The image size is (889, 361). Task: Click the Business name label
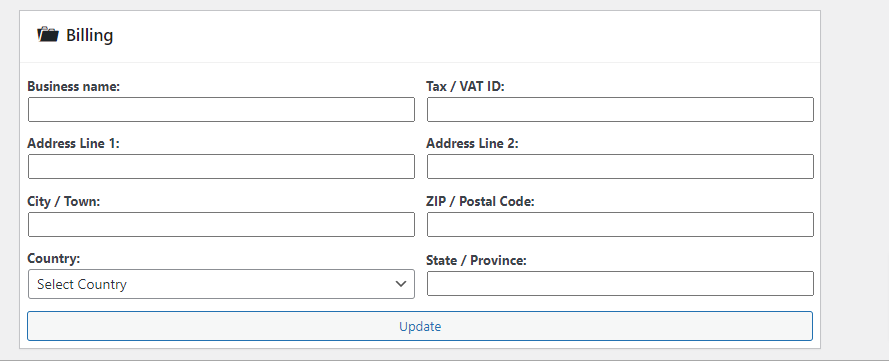(74, 86)
